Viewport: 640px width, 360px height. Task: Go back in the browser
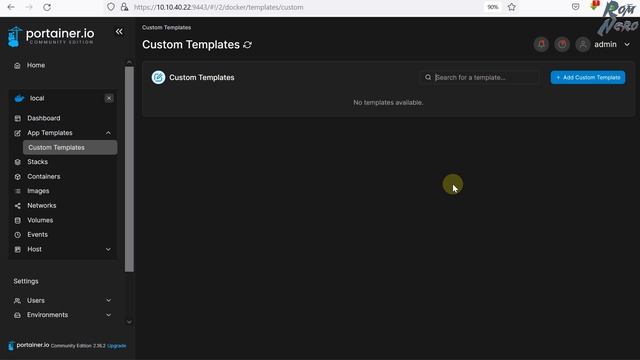pos(11,7)
